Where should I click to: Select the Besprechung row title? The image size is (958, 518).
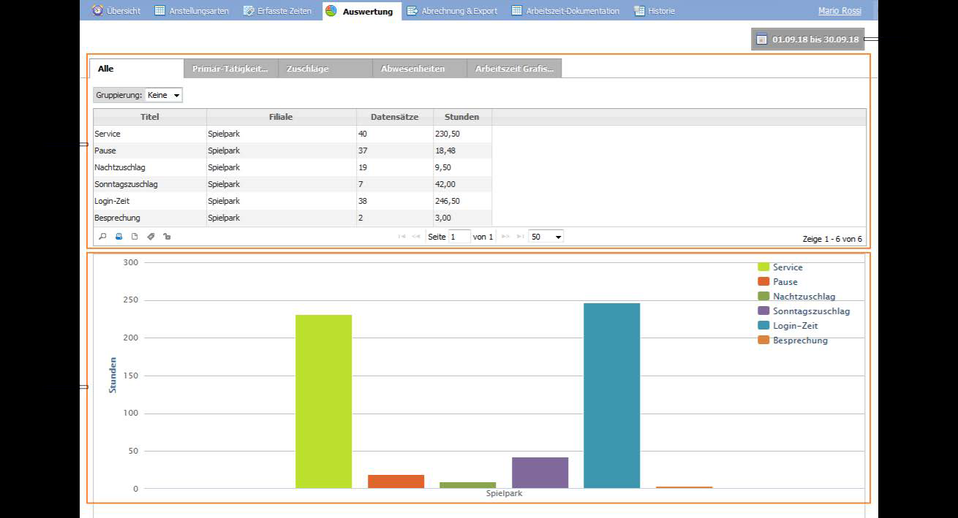pos(117,217)
